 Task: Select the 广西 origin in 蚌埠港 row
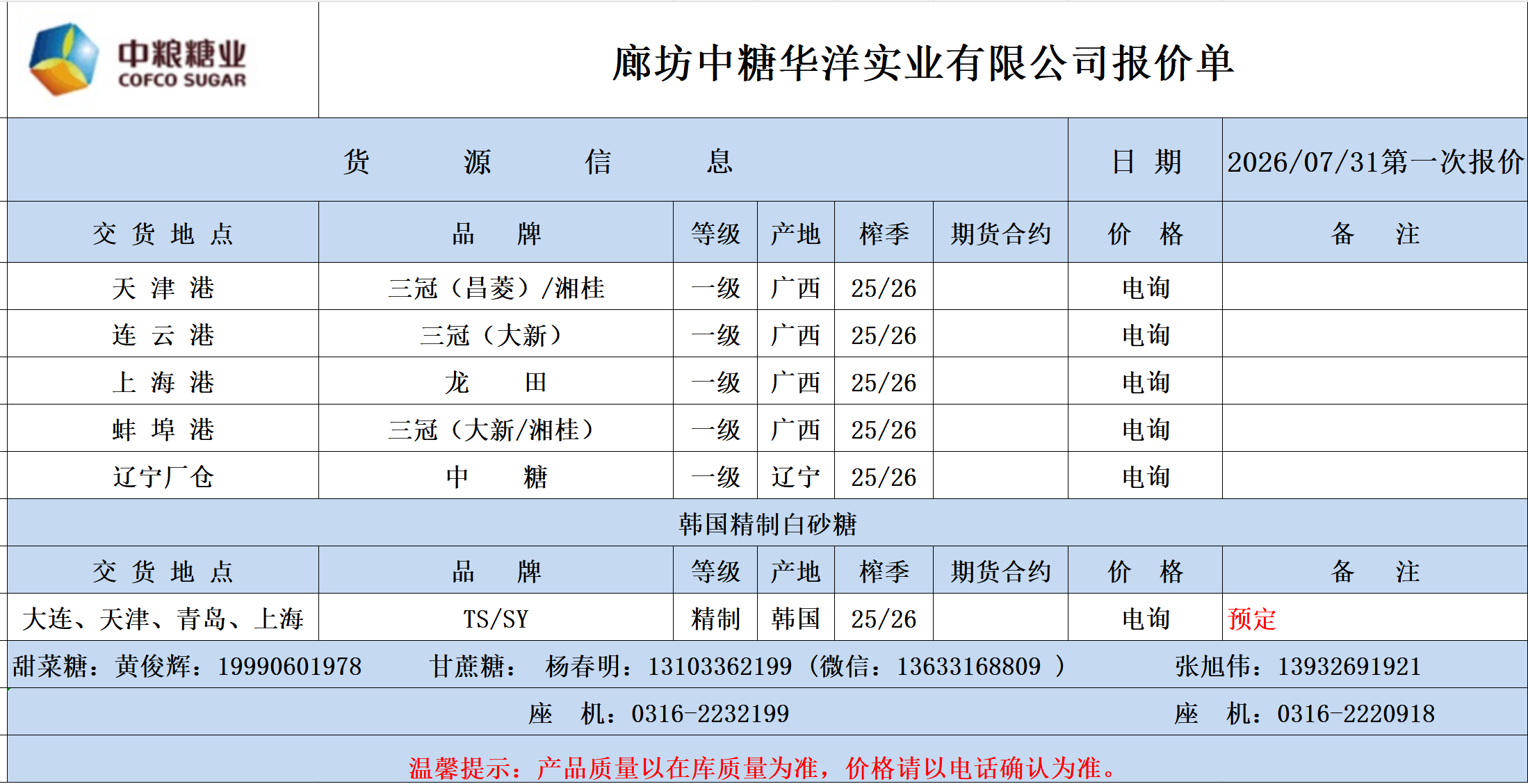796,428
